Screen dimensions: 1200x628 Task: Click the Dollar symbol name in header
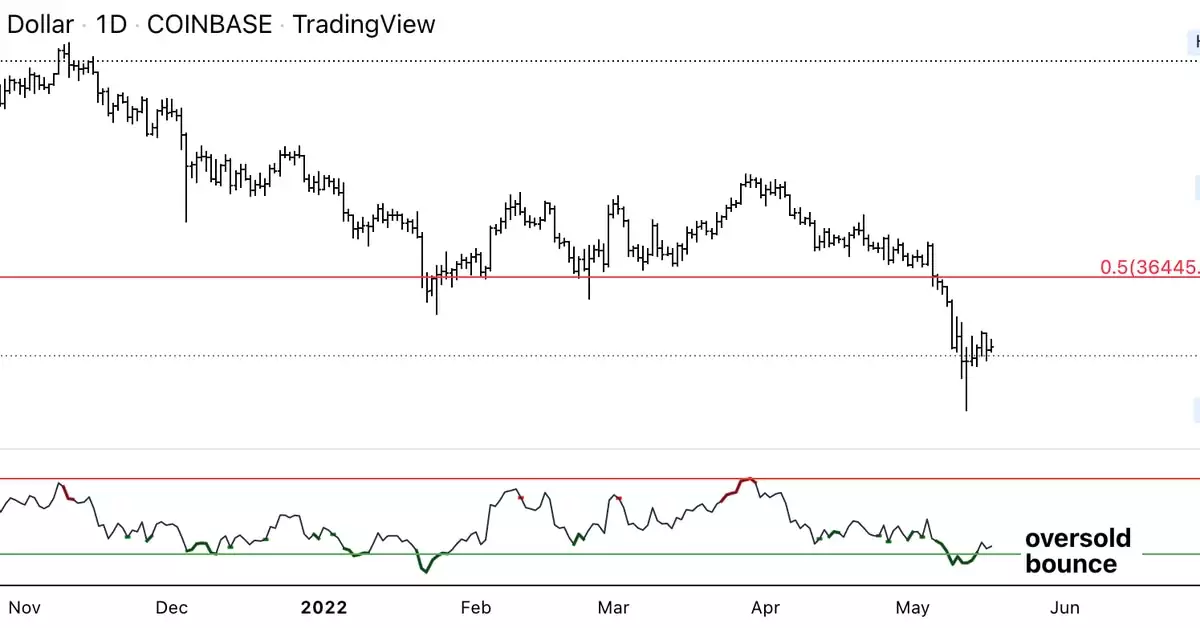[x=40, y=24]
